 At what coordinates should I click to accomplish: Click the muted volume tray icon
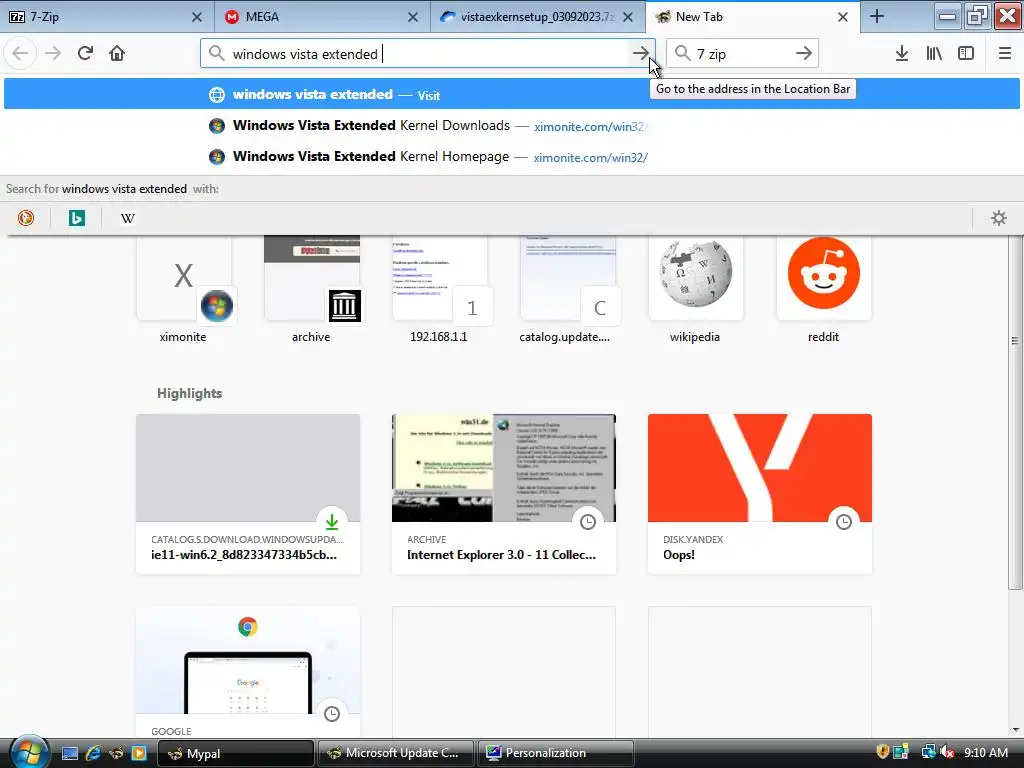[x=947, y=752]
